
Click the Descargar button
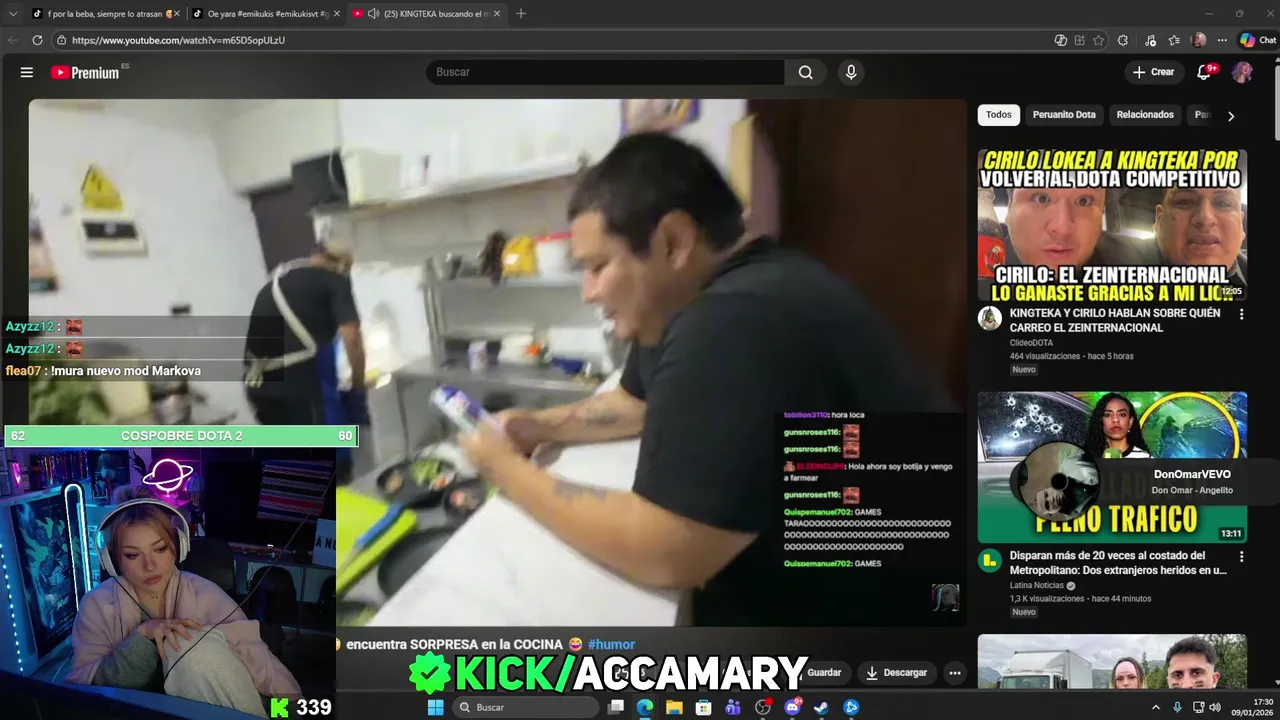pos(896,673)
